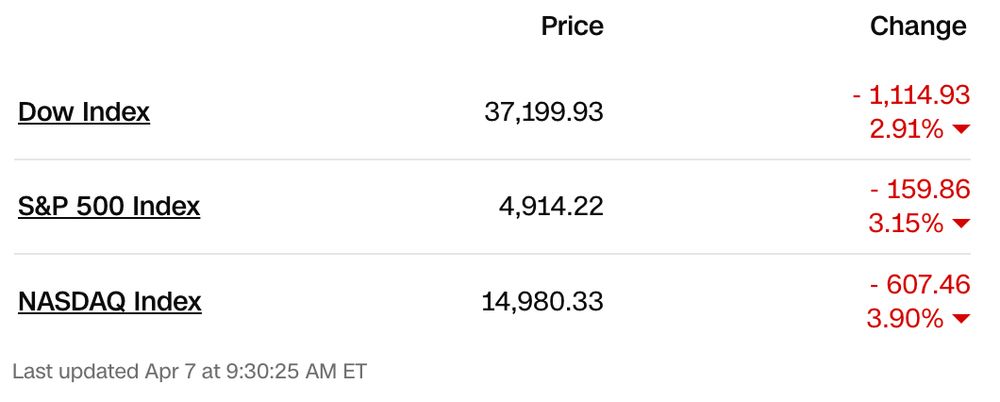
Task: Click the S&P point change -159.86
Action: [920, 190]
